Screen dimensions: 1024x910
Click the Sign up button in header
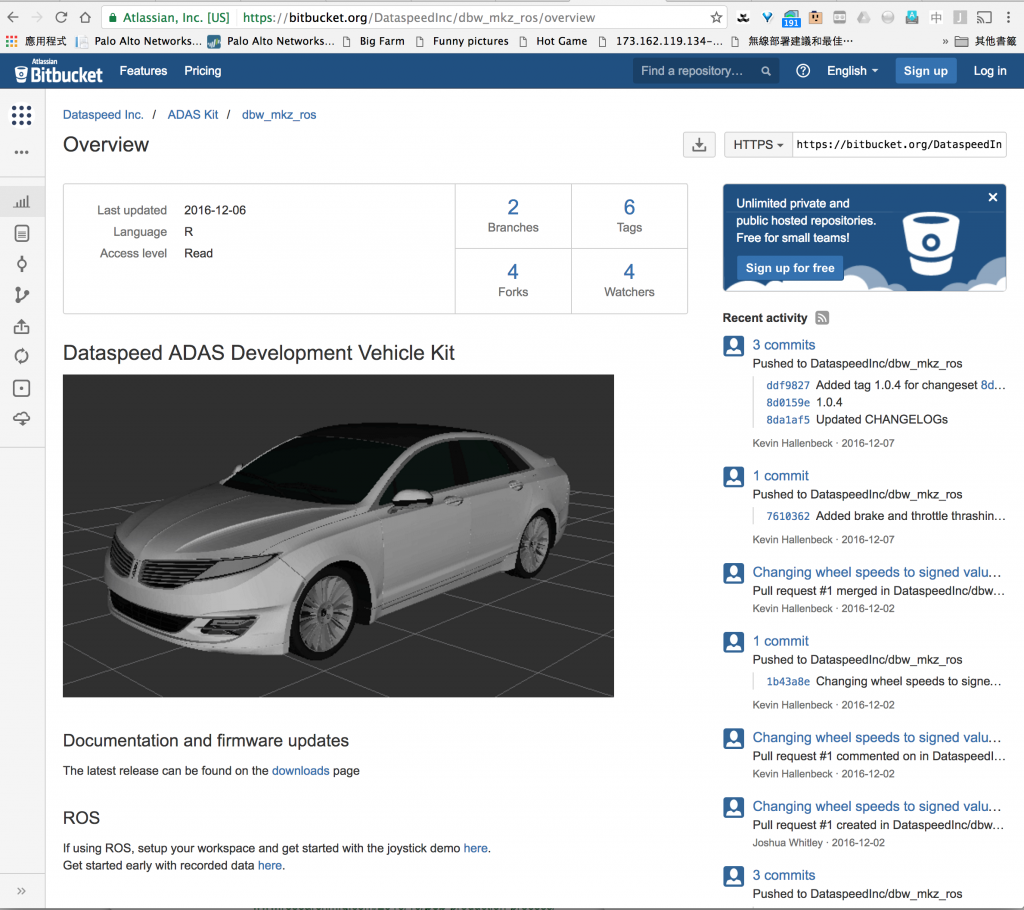(x=925, y=71)
